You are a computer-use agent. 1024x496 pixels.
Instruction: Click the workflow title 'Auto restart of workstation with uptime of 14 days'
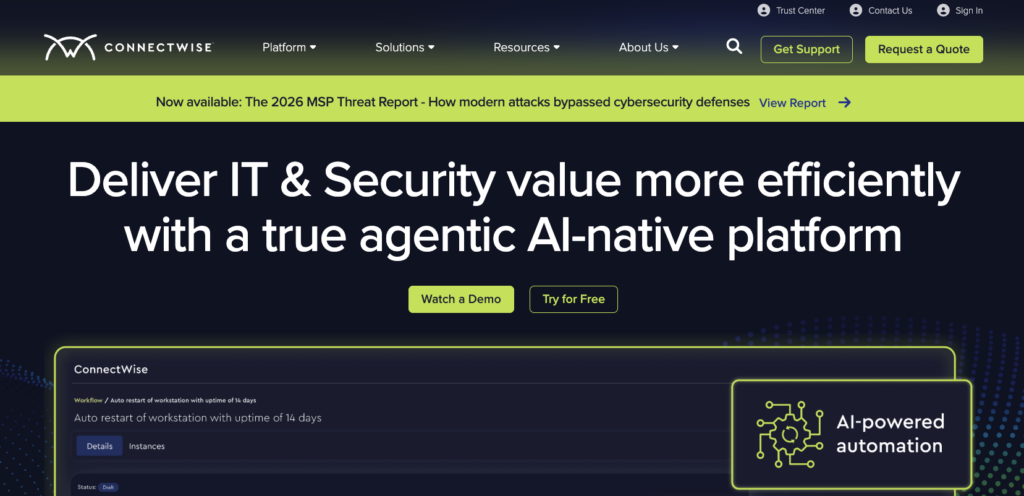coord(198,418)
